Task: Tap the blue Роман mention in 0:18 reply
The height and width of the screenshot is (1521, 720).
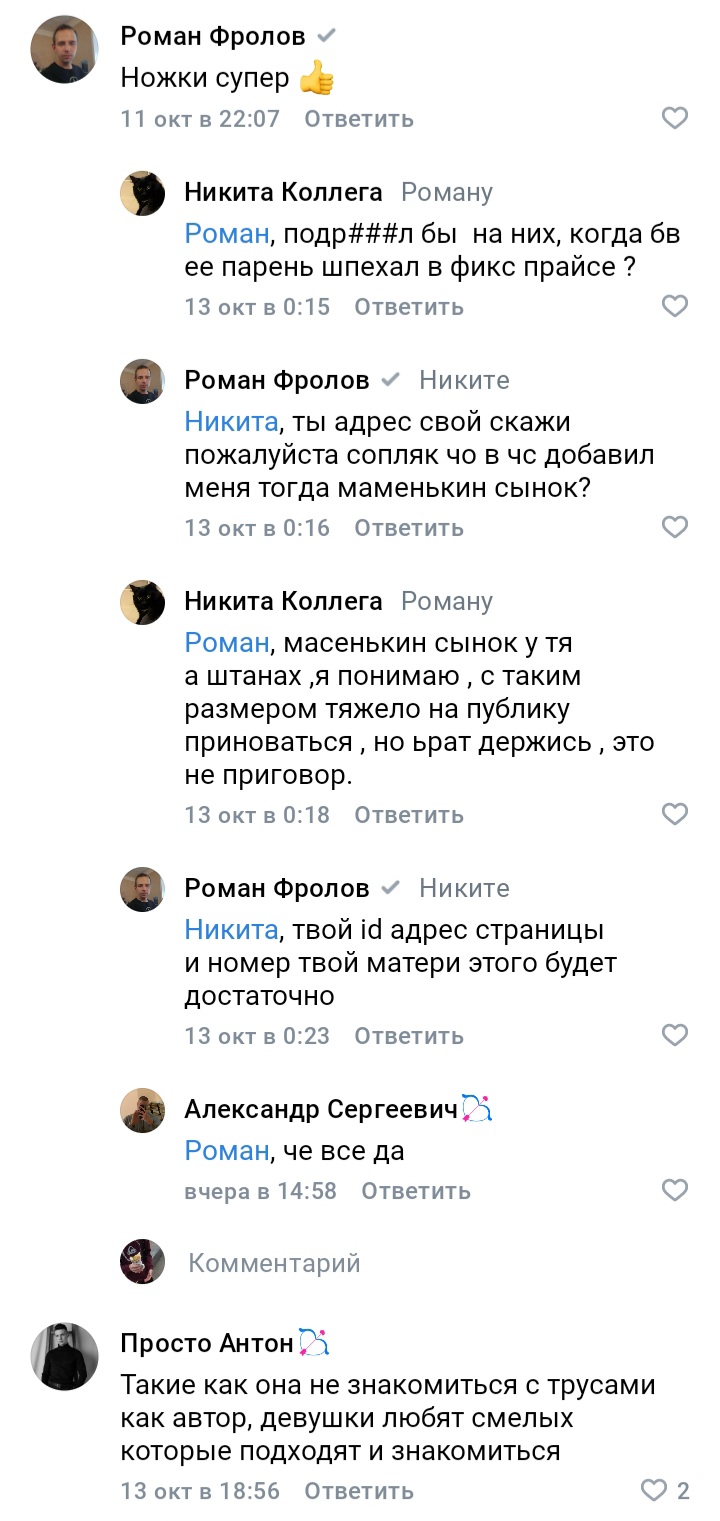Action: (227, 642)
